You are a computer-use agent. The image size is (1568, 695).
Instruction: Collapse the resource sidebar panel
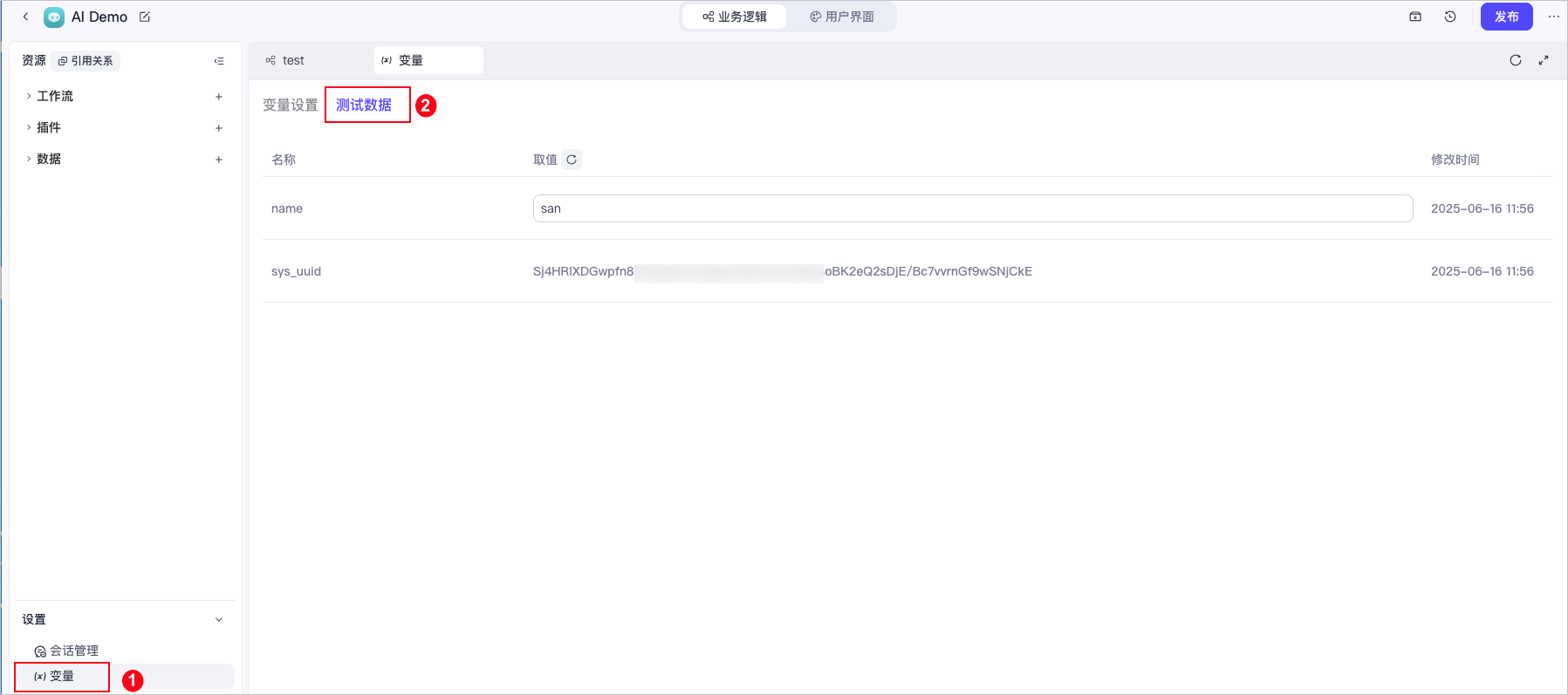coord(219,61)
